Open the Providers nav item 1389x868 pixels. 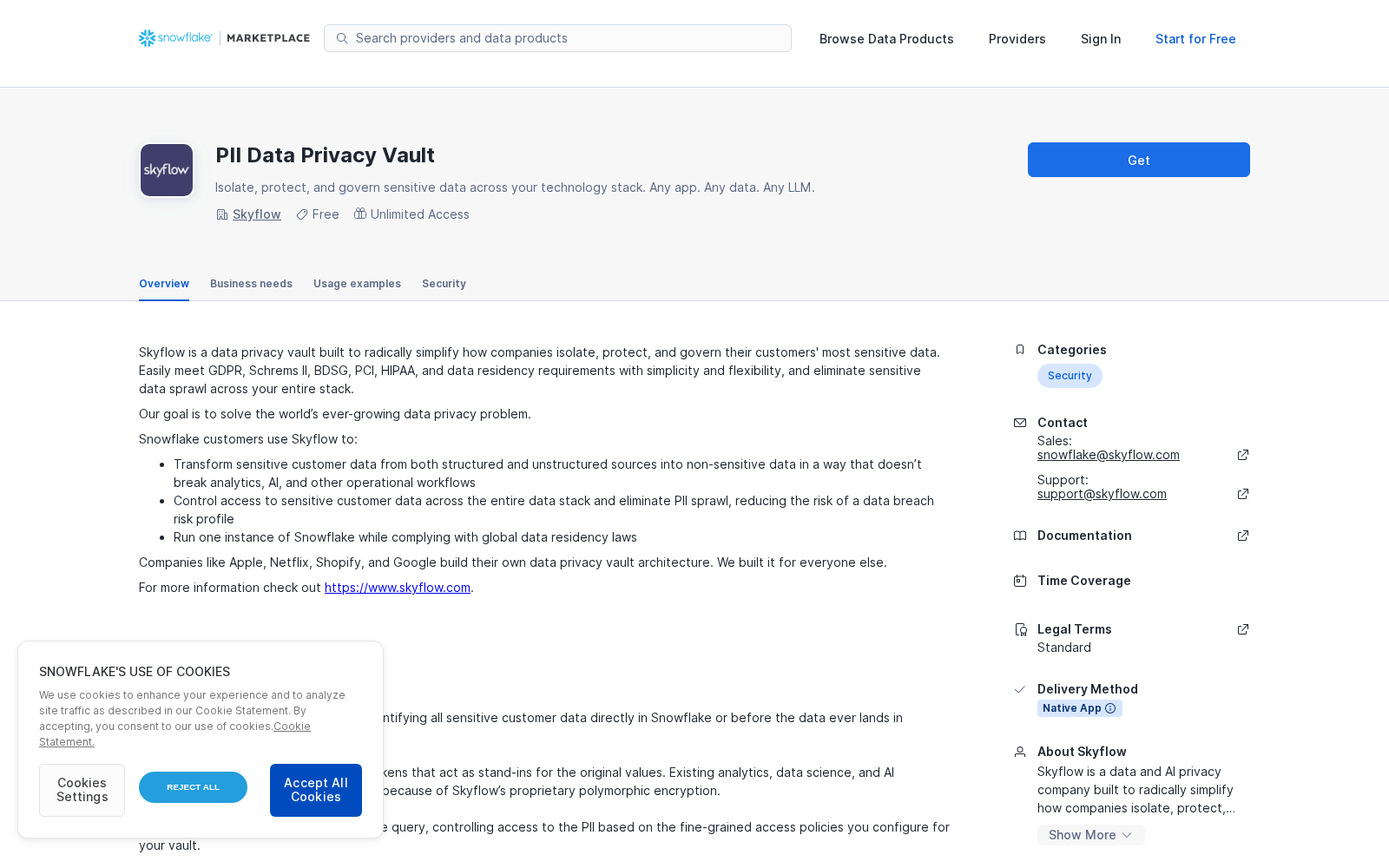pyautogui.click(x=1017, y=39)
